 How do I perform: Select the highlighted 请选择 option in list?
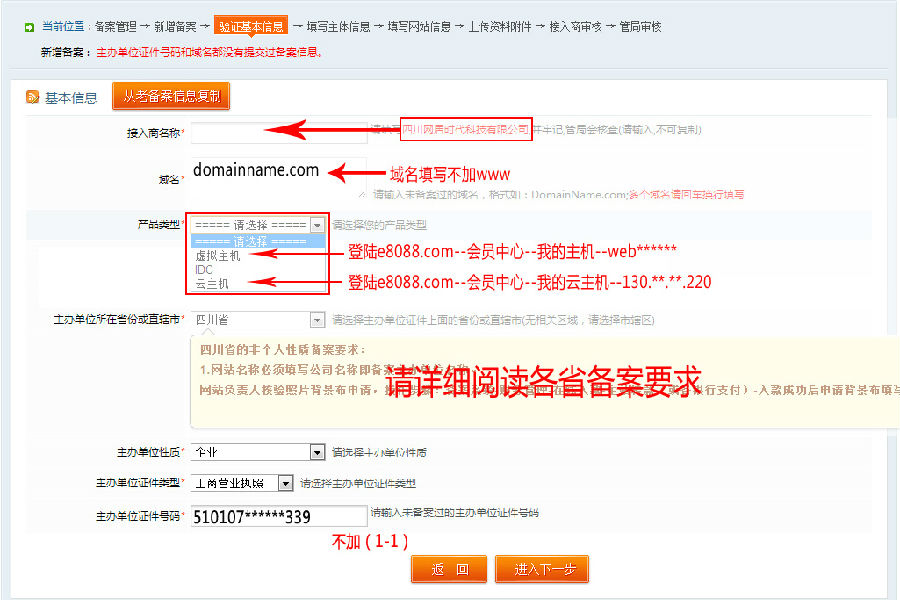[258, 242]
